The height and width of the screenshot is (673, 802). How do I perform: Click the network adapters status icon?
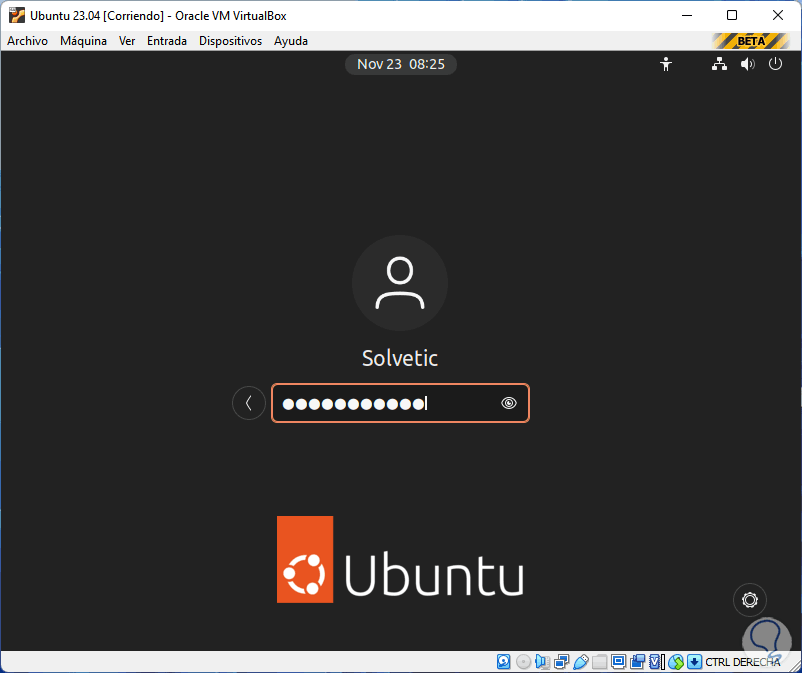562,662
